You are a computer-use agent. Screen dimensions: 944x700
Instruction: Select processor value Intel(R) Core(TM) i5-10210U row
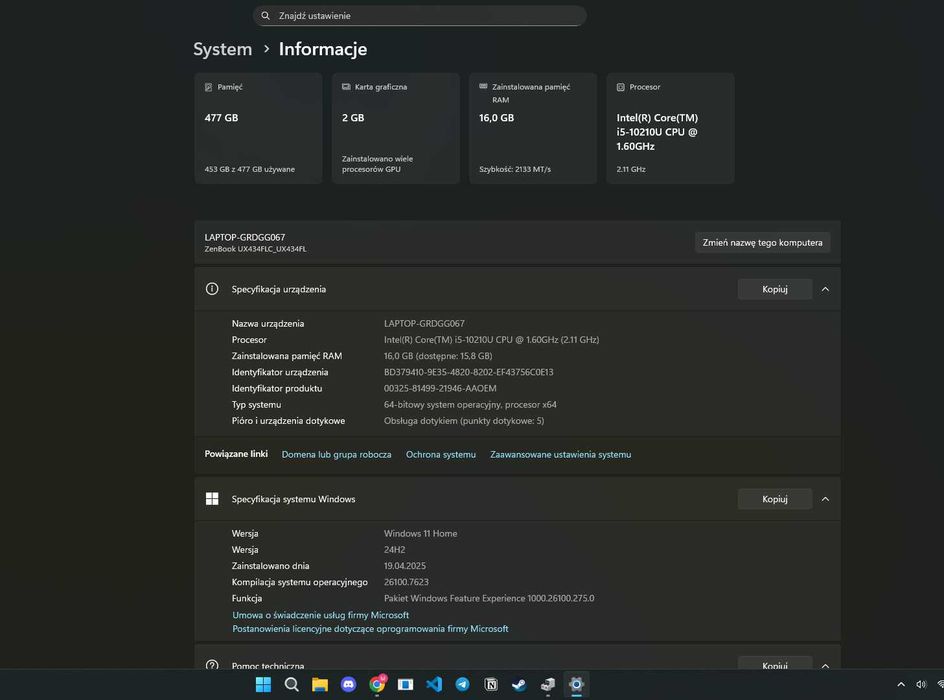click(x=491, y=339)
